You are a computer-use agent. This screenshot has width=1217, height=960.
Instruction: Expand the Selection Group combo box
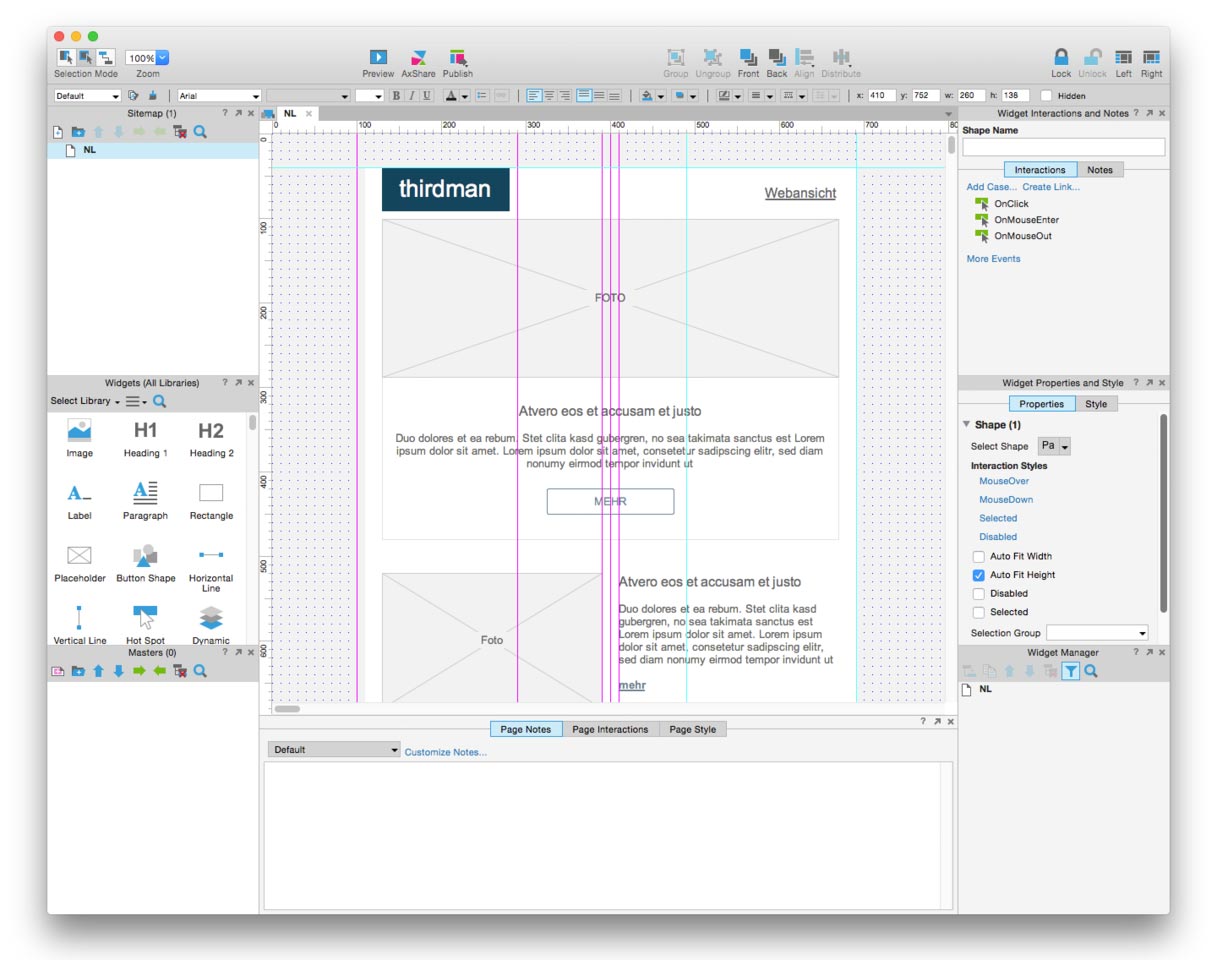[1142, 633]
